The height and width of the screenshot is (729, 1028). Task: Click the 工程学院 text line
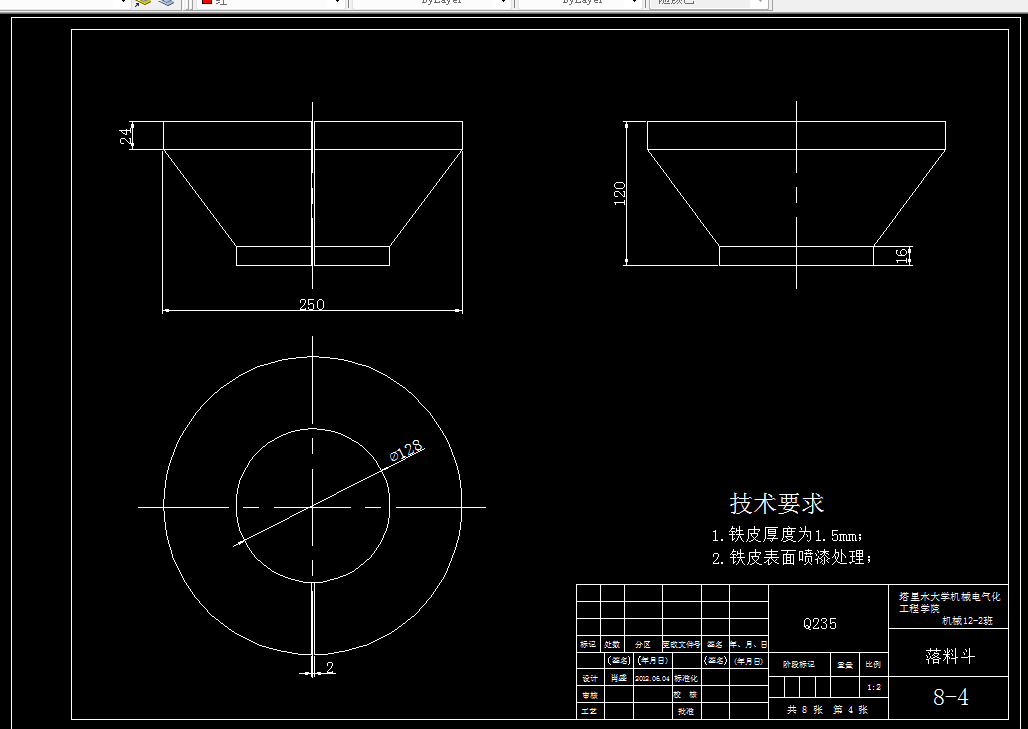(919, 608)
